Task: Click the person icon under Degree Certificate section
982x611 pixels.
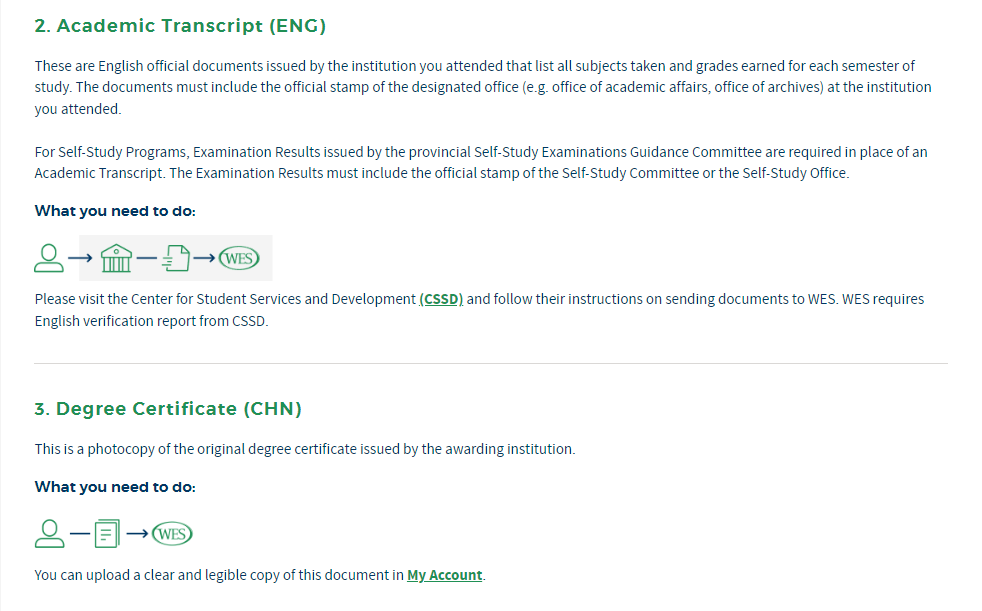Action: (x=49, y=534)
